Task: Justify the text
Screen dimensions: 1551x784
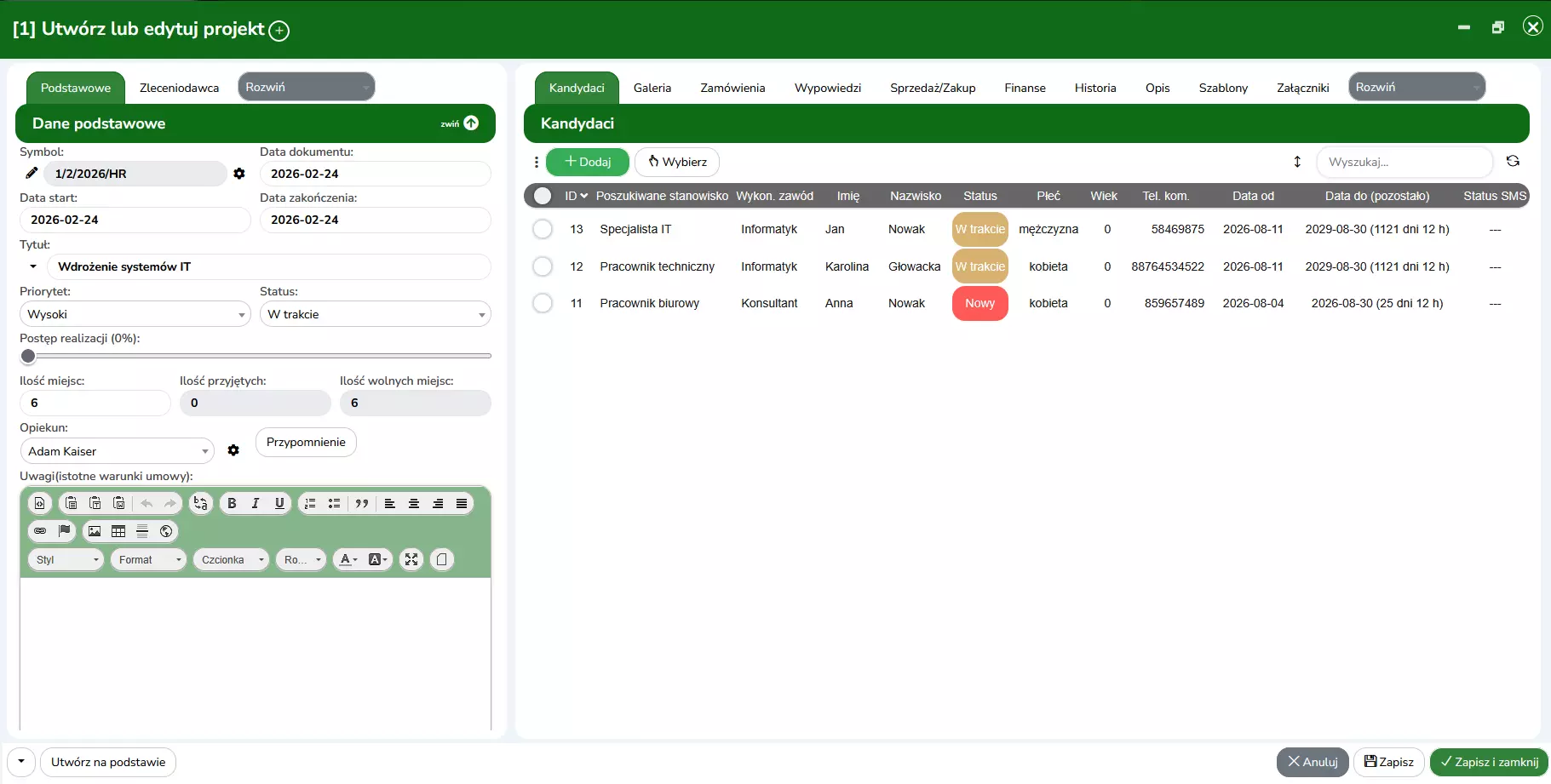Action: tap(462, 503)
